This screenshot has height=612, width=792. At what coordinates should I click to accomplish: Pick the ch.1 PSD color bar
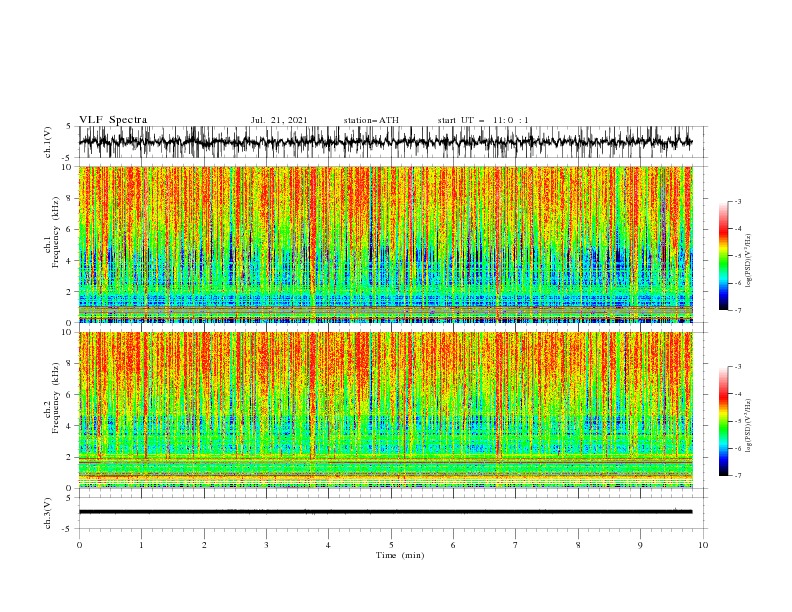724,256
